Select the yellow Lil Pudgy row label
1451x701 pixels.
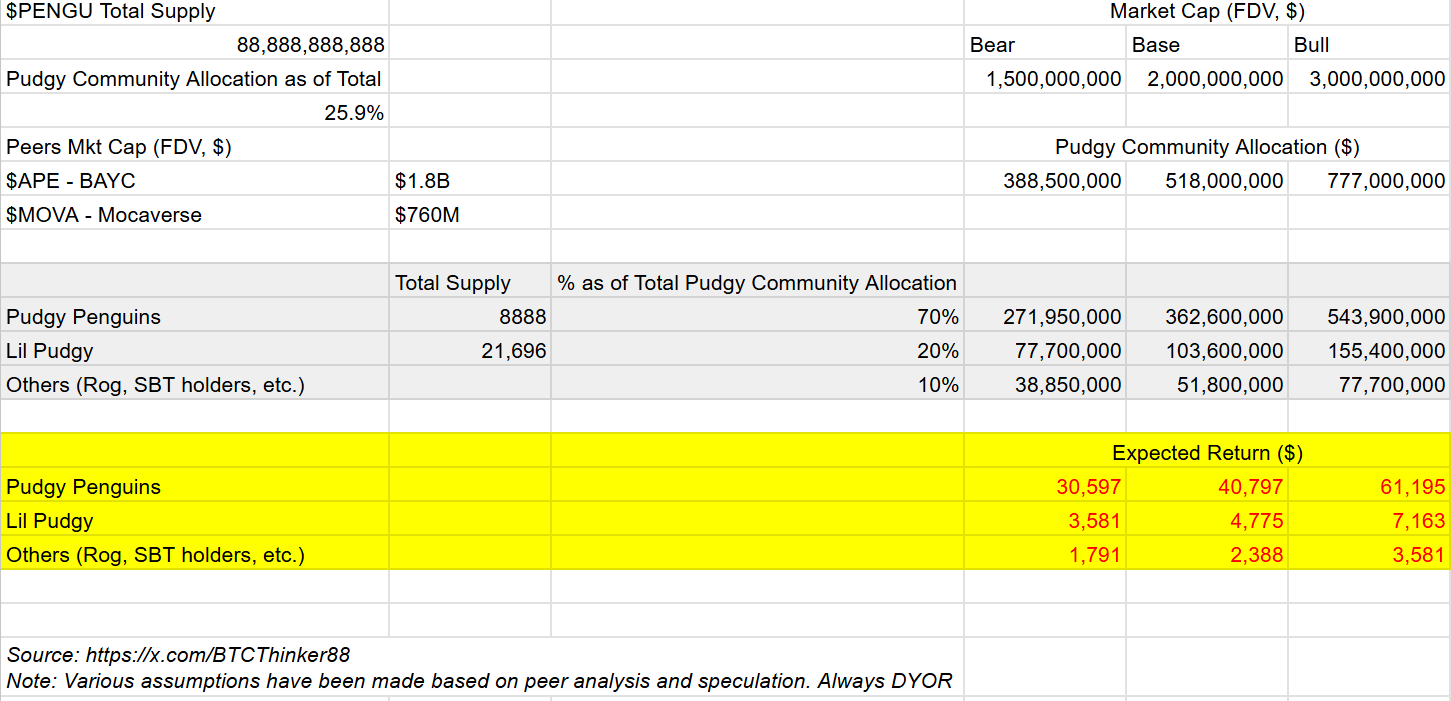[x=50, y=521]
